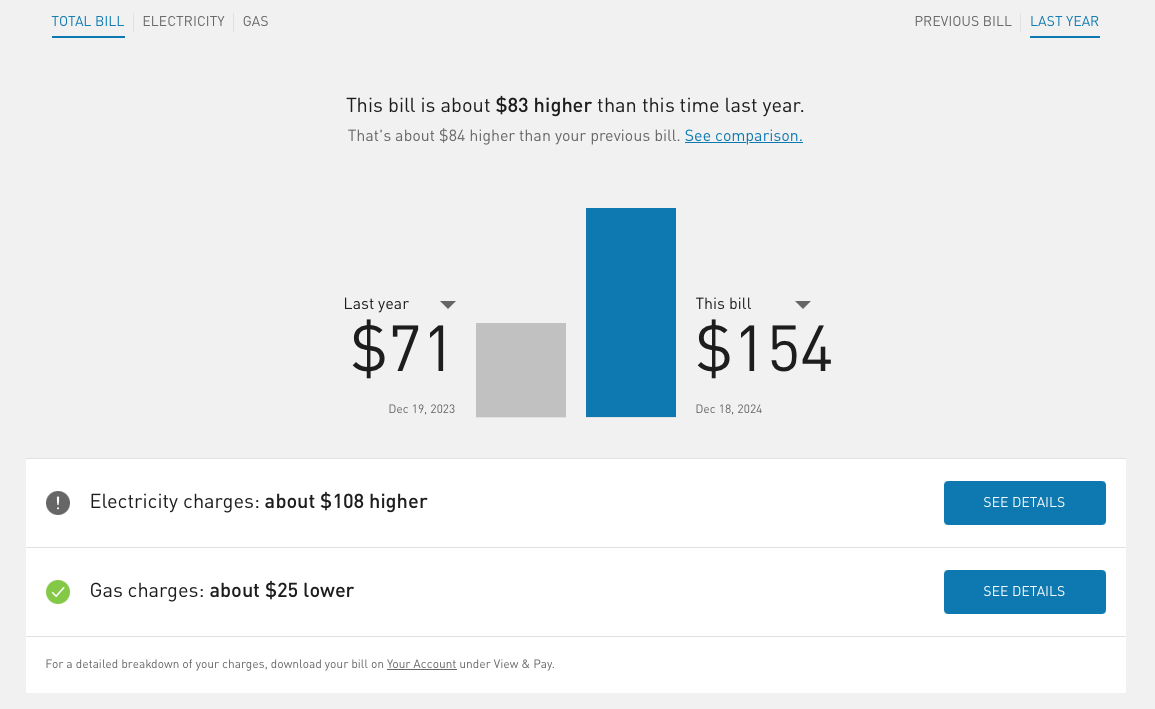The width and height of the screenshot is (1155, 709).
Task: Switch to the GAS tab
Action: pos(255,21)
